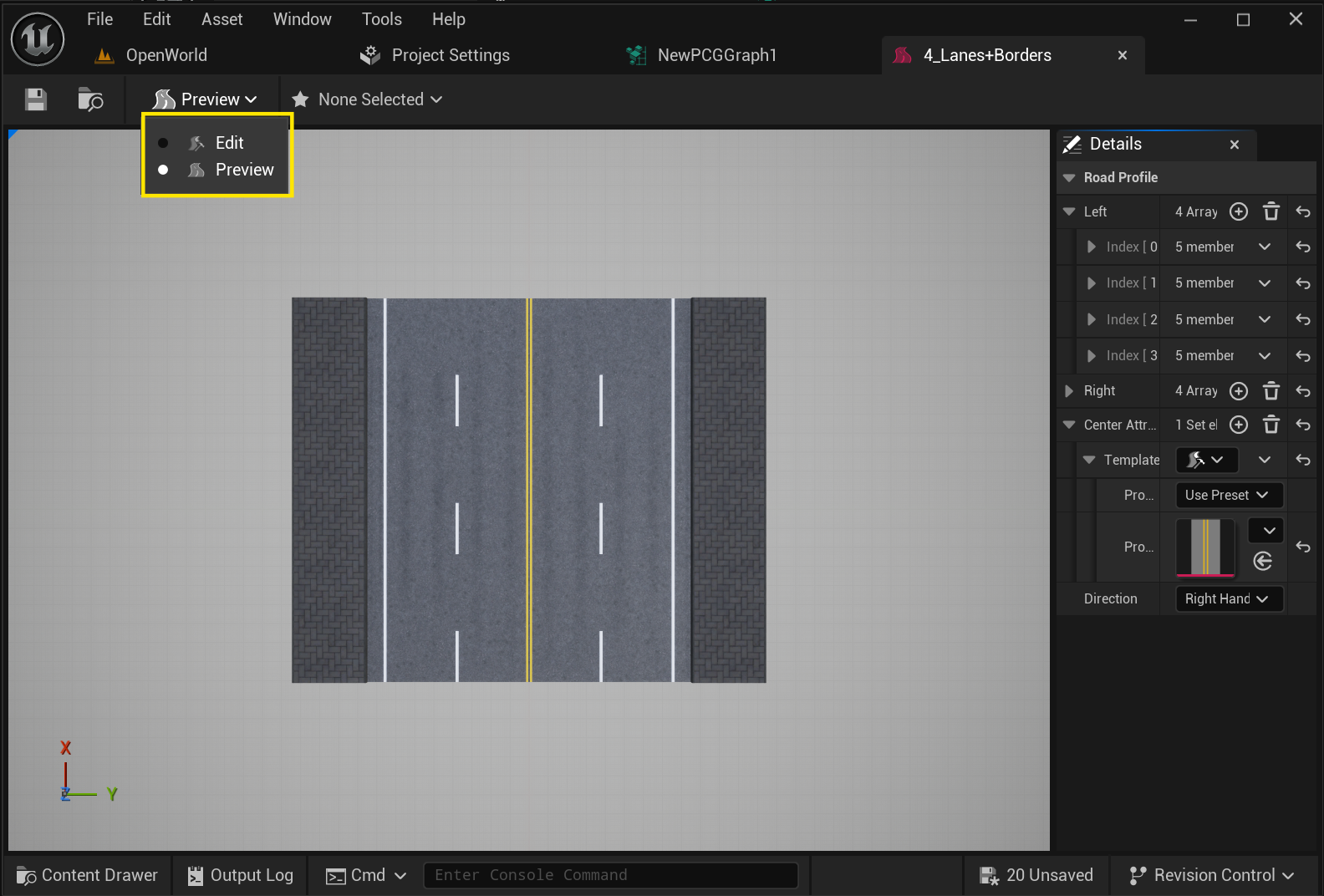This screenshot has width=1324, height=896.
Task: Open the Edit menu in menu bar
Action: point(156,19)
